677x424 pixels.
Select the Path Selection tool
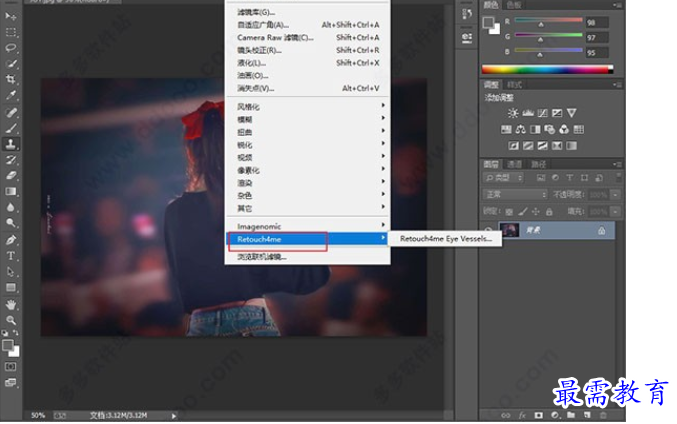coord(11,272)
